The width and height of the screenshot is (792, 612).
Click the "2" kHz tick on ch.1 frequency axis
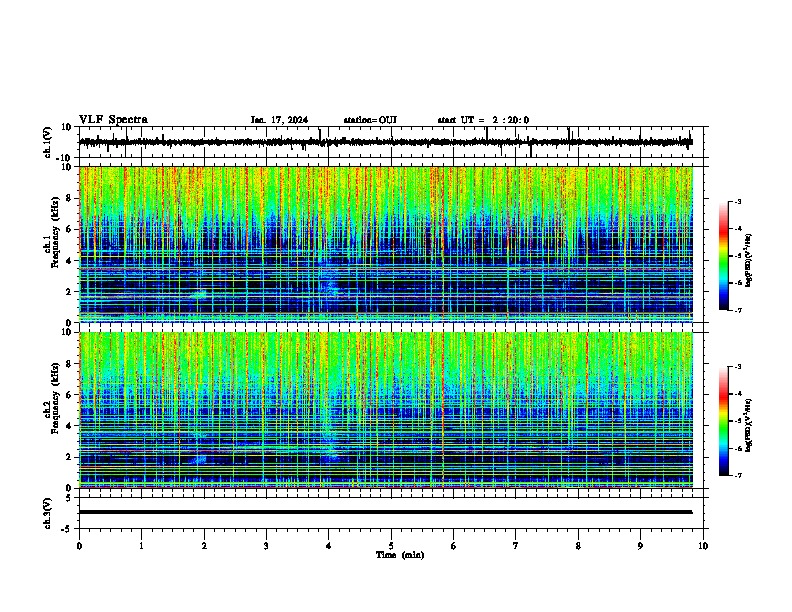click(x=70, y=292)
